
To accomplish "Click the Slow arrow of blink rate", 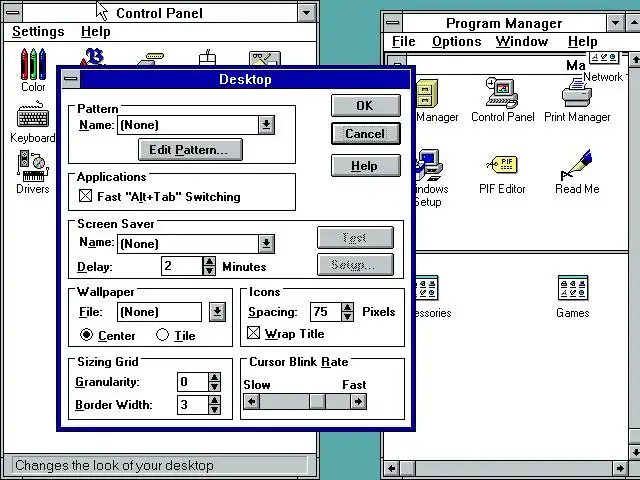I will 251,402.
